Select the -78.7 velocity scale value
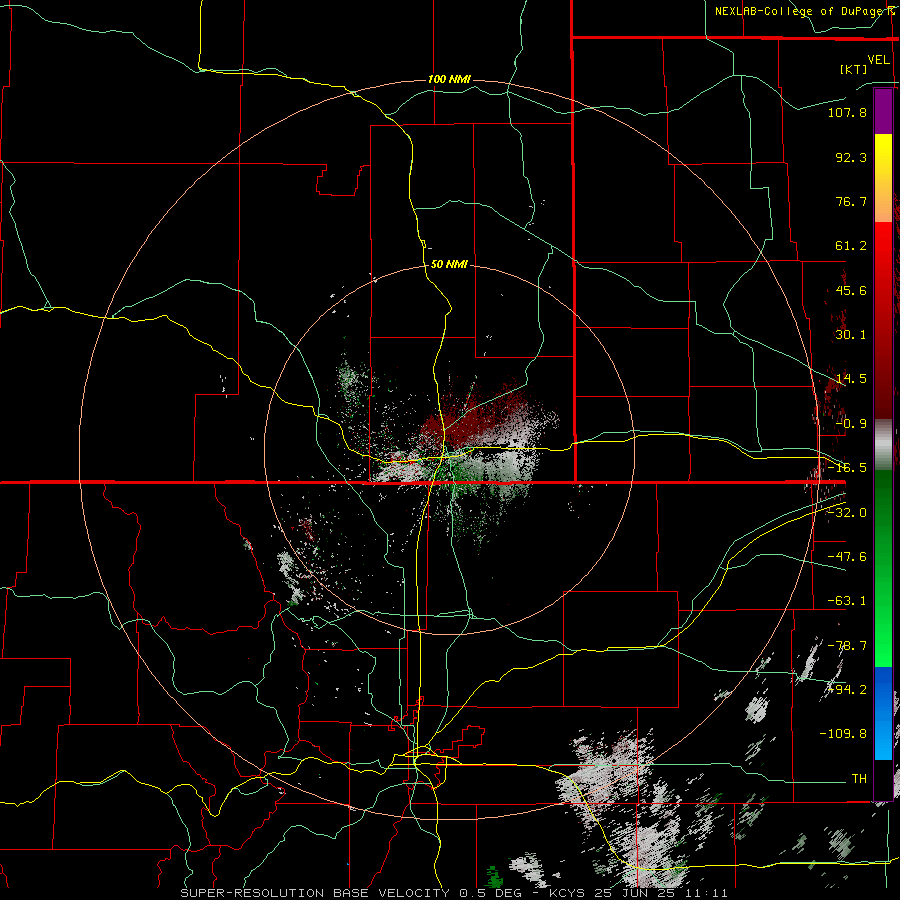The height and width of the screenshot is (900, 900). coord(847,646)
